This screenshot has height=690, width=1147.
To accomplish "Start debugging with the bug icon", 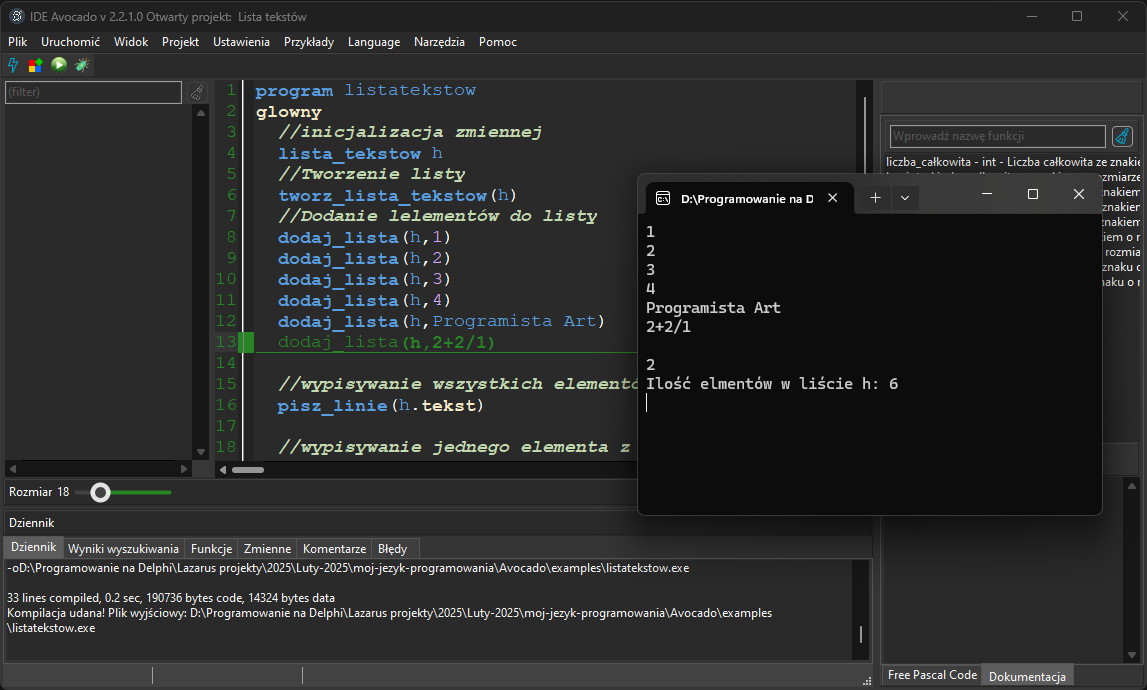I will [x=81, y=65].
